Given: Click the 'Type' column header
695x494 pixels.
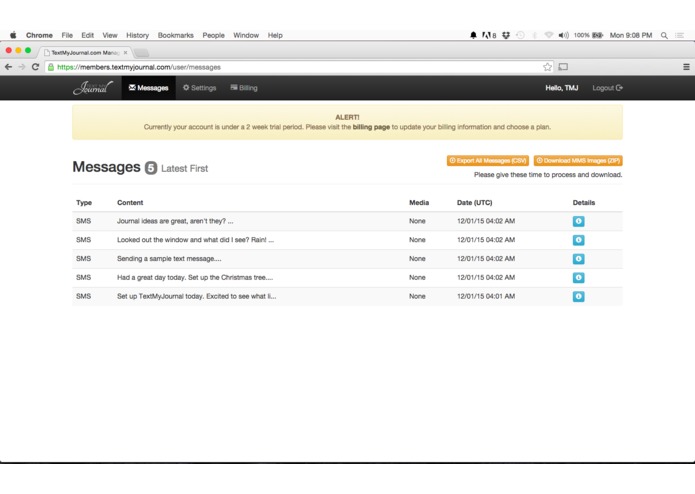Looking at the screenshot, I should click(x=84, y=202).
